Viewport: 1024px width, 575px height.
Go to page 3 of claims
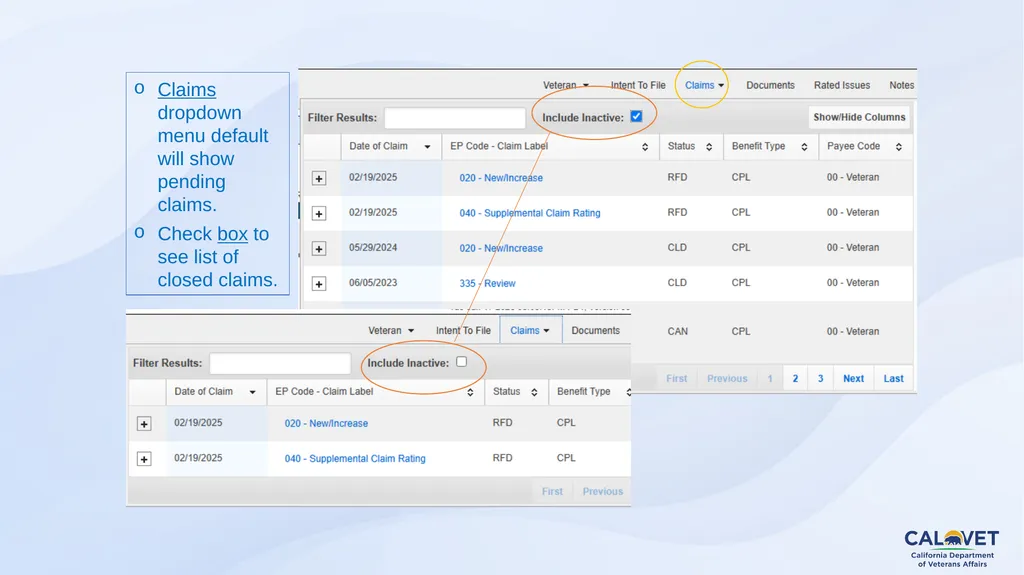click(x=820, y=378)
